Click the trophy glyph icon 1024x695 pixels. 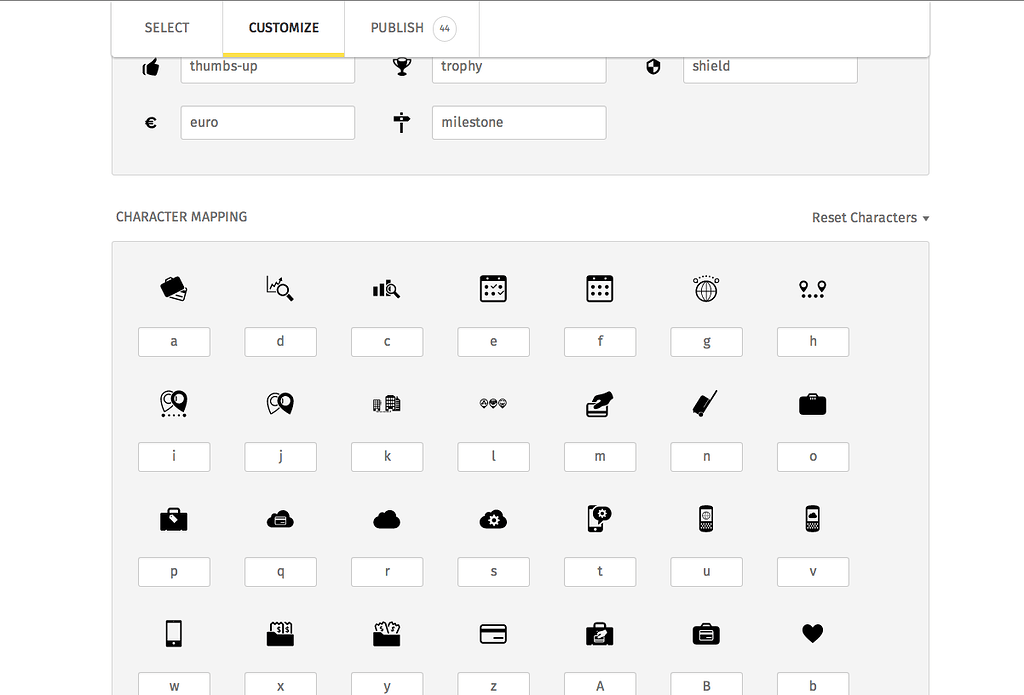[x=401, y=65]
